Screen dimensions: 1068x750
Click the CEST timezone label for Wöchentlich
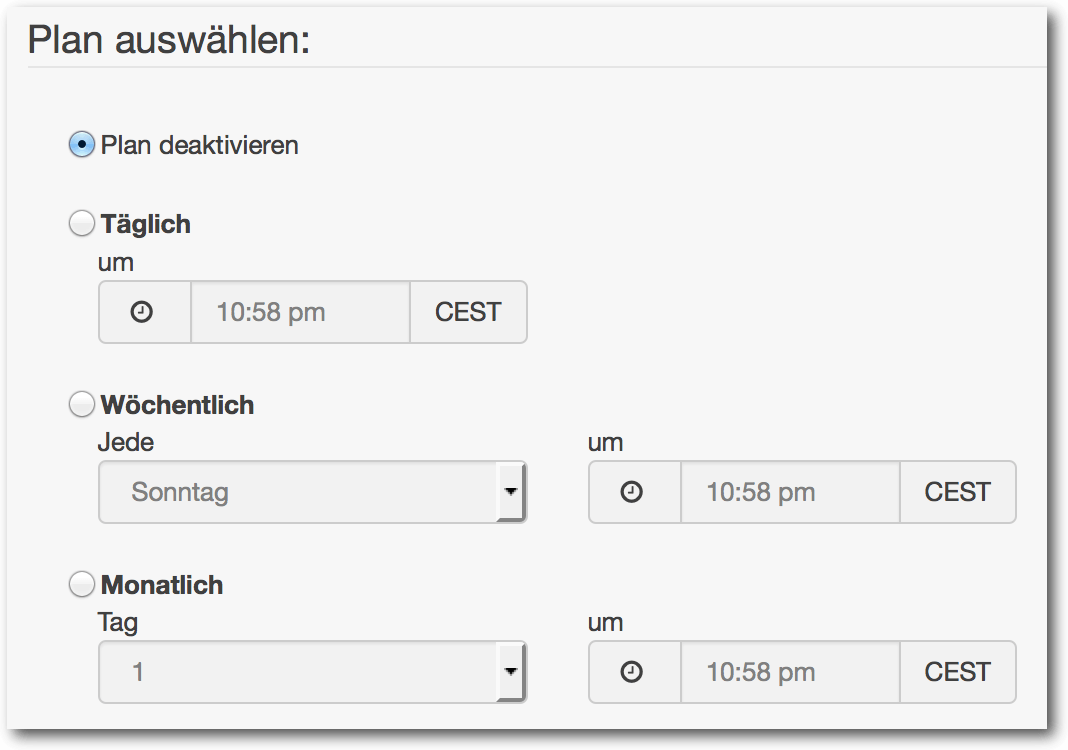point(958,492)
